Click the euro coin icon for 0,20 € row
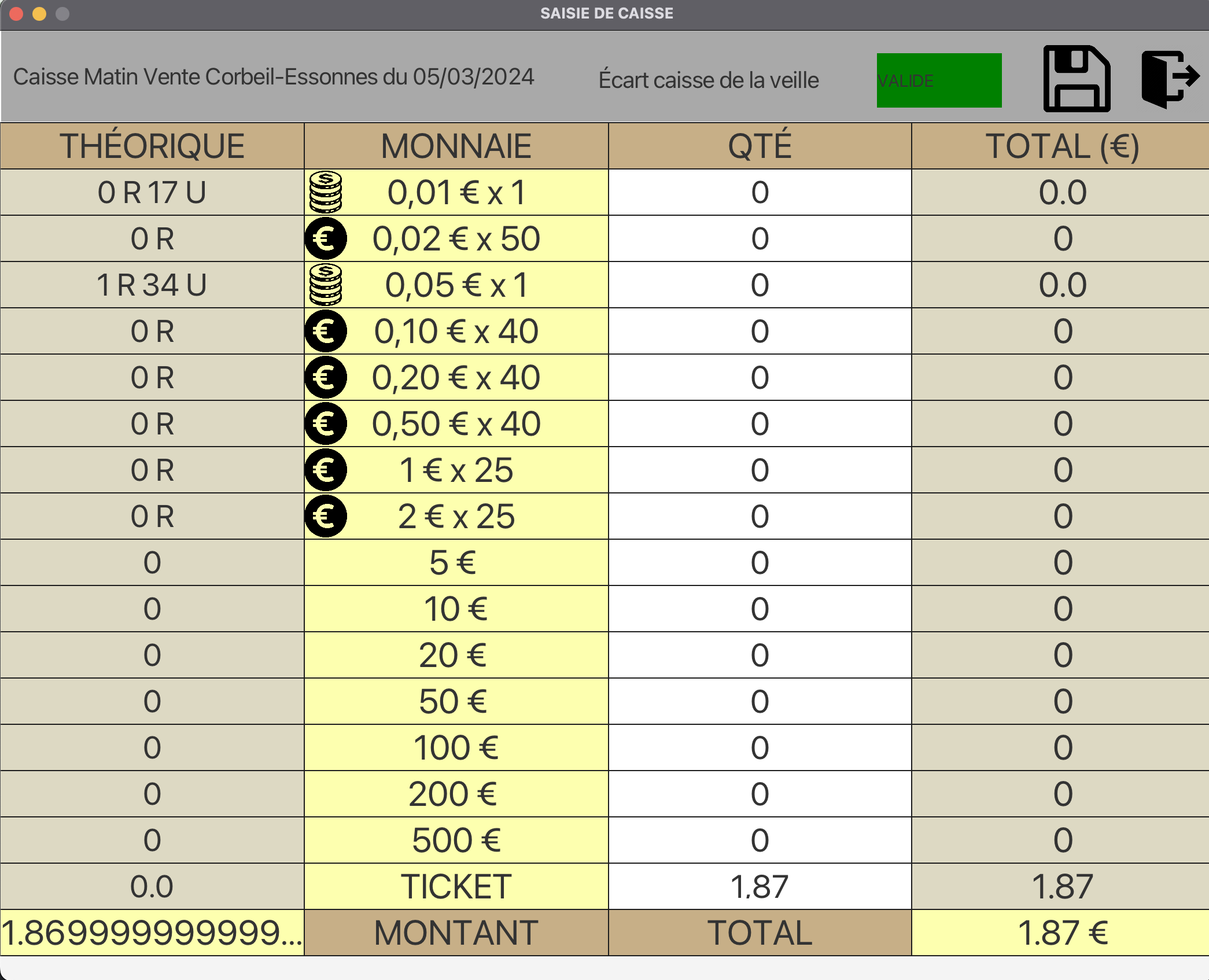 coord(325,377)
